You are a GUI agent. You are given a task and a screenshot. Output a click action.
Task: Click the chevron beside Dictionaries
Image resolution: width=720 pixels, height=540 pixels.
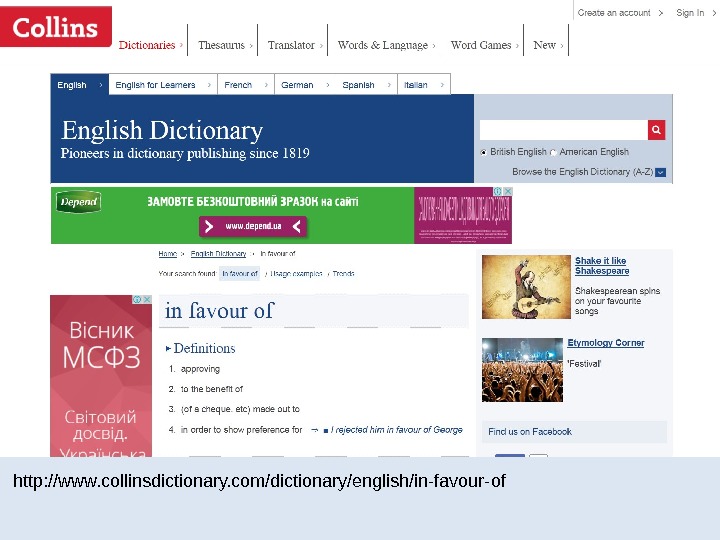pyautogui.click(x=181, y=45)
